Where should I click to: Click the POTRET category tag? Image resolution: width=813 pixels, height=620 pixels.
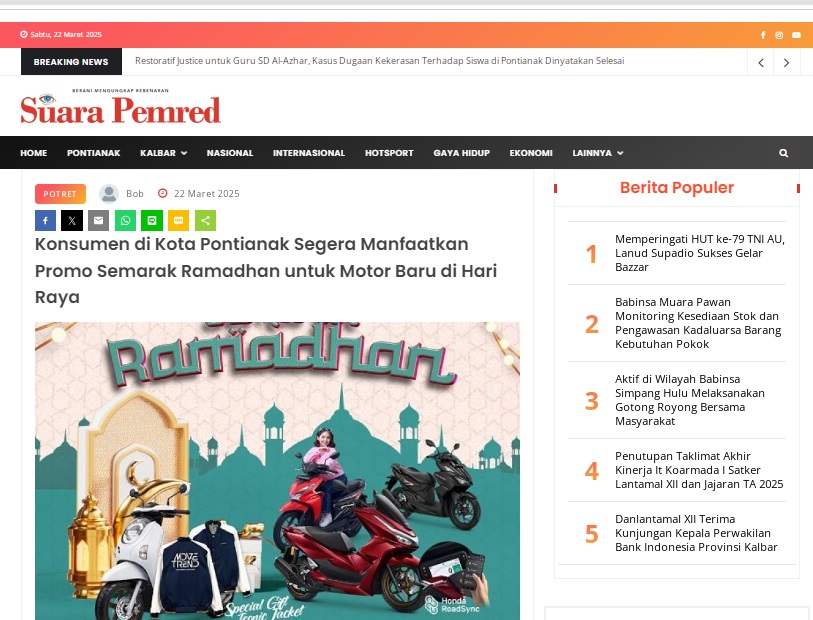(x=60, y=194)
